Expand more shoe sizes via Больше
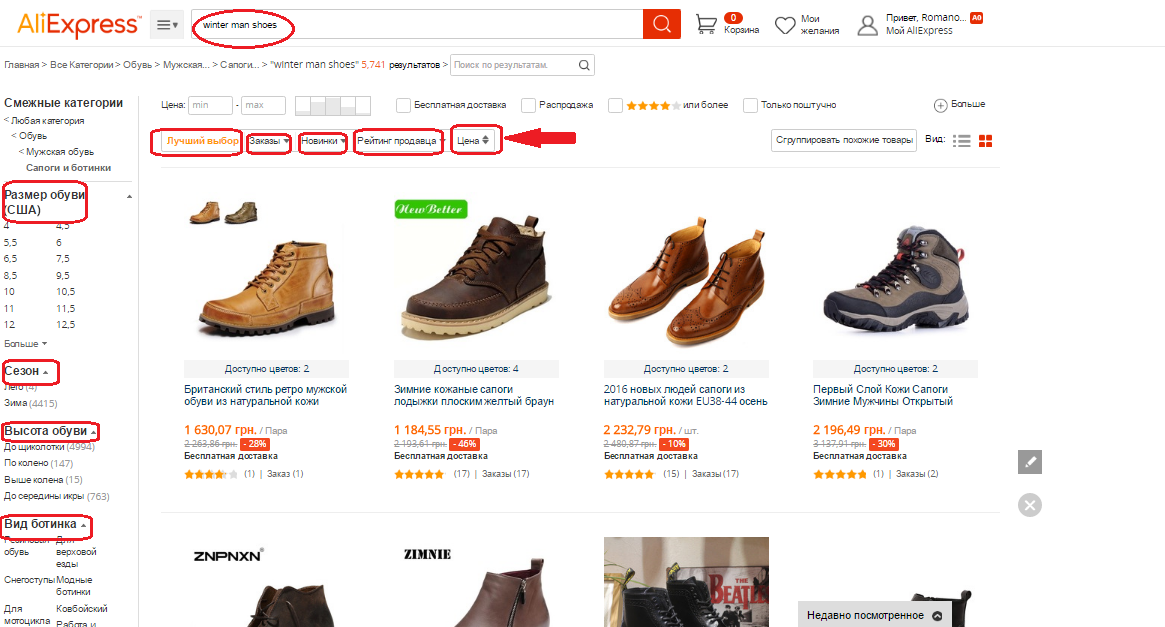The height and width of the screenshot is (627, 1165). click(x=25, y=344)
